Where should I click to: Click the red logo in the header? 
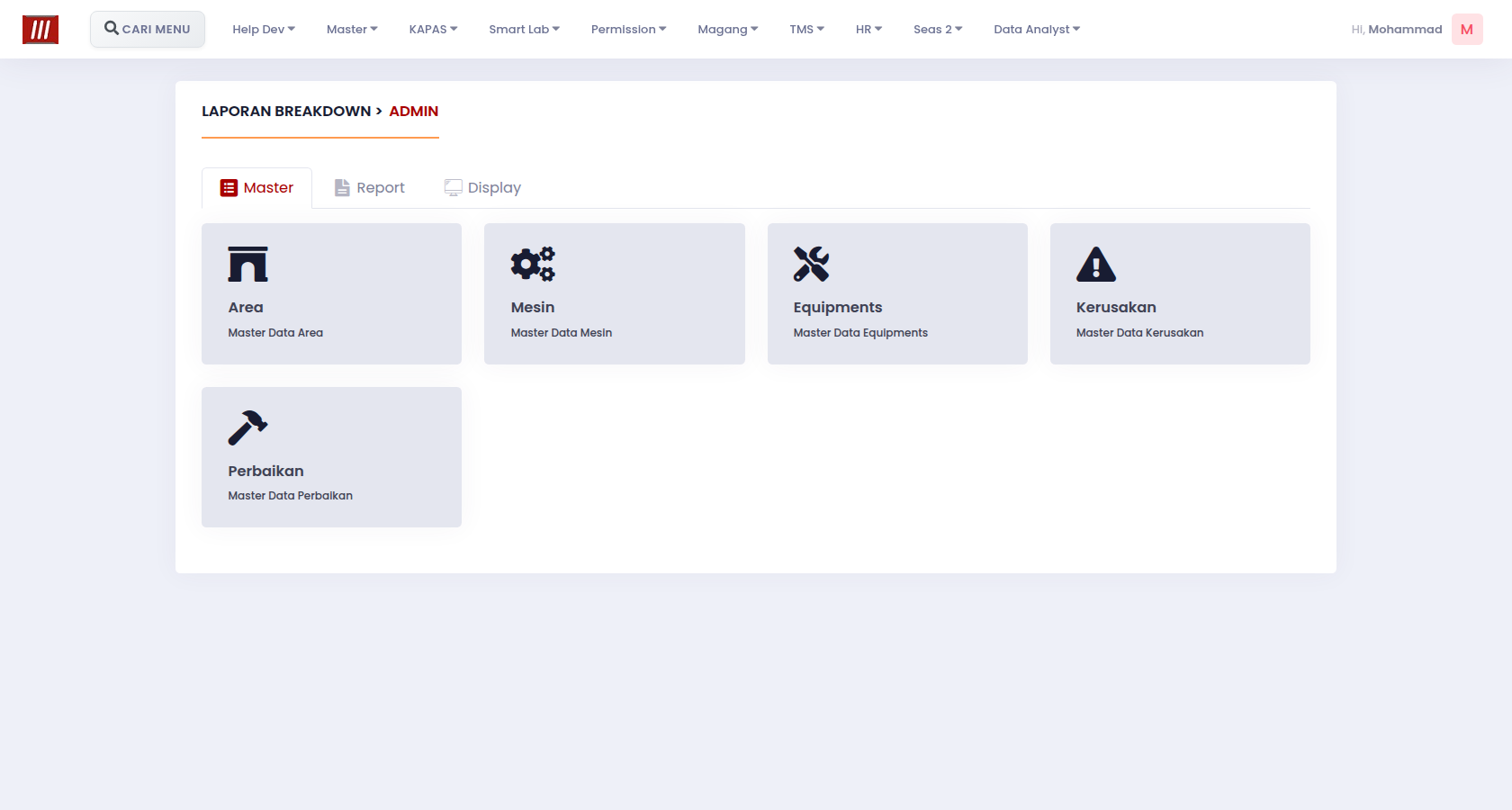[40, 30]
